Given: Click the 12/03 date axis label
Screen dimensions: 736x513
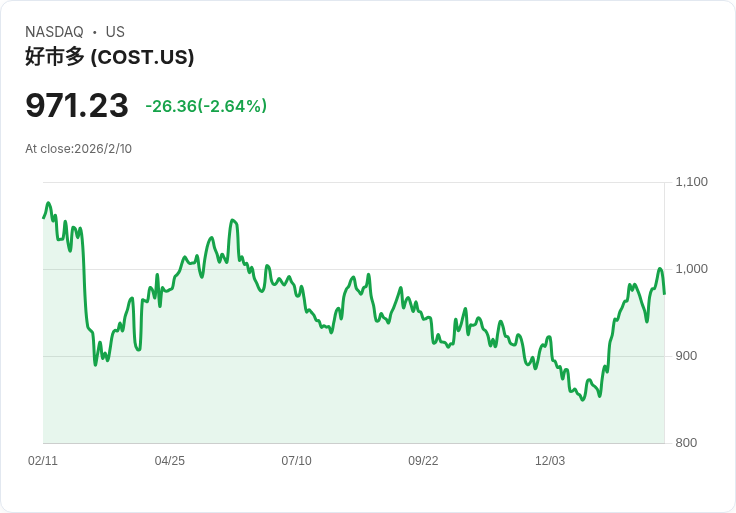Looking at the screenshot, I should click(550, 460).
